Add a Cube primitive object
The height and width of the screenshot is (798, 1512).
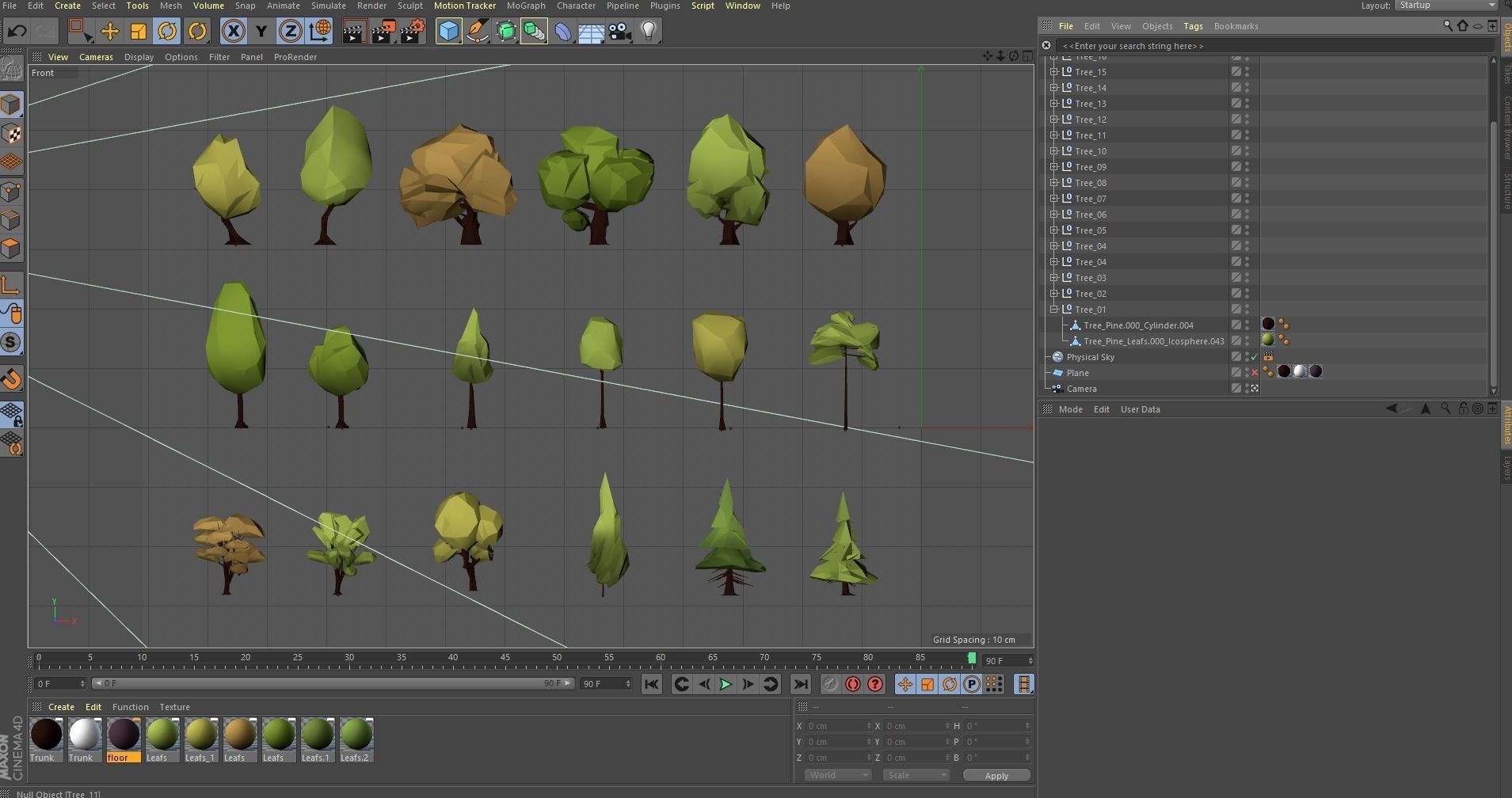point(449,32)
